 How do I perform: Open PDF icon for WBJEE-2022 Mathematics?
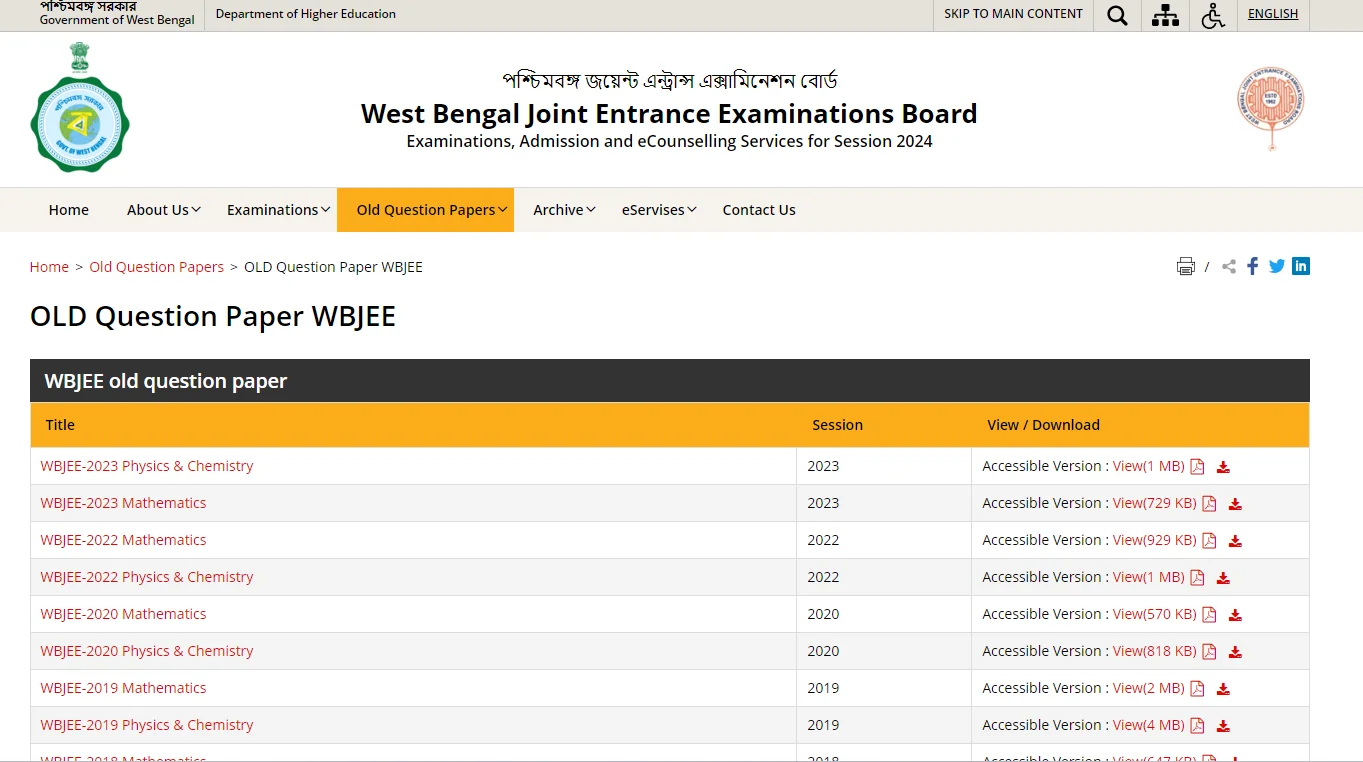[1209, 540]
